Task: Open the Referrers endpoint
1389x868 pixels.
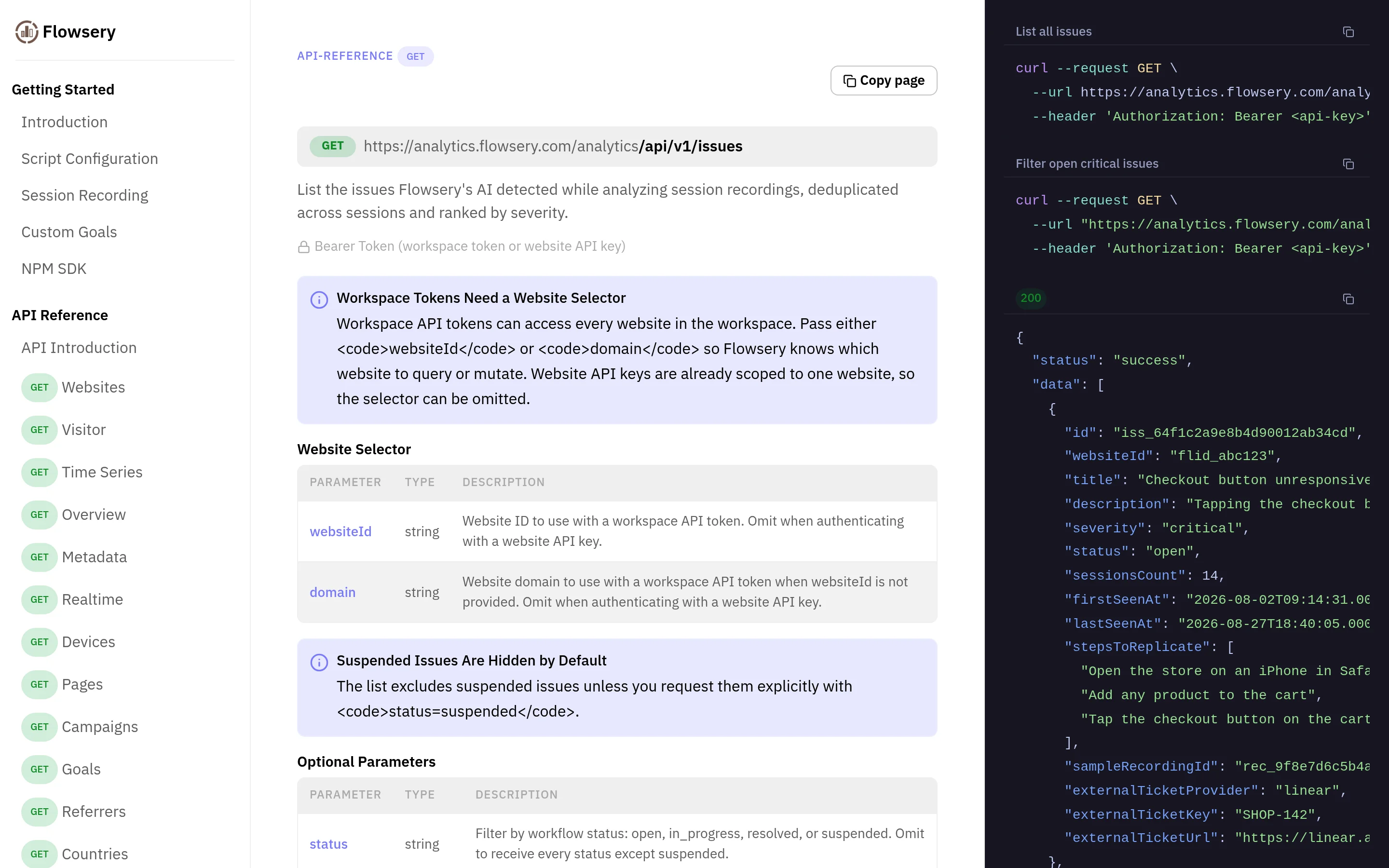Action: [x=73, y=813]
